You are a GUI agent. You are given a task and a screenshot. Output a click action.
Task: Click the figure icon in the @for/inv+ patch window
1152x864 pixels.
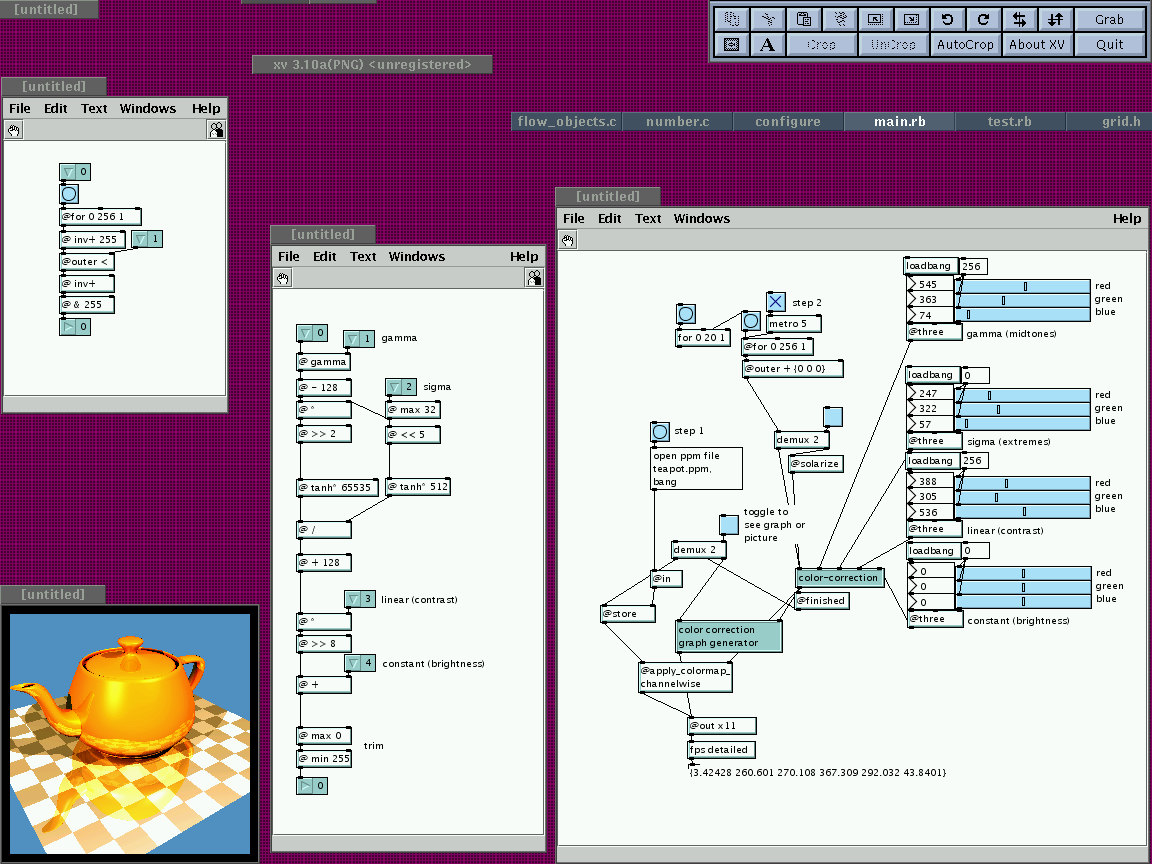[216, 130]
